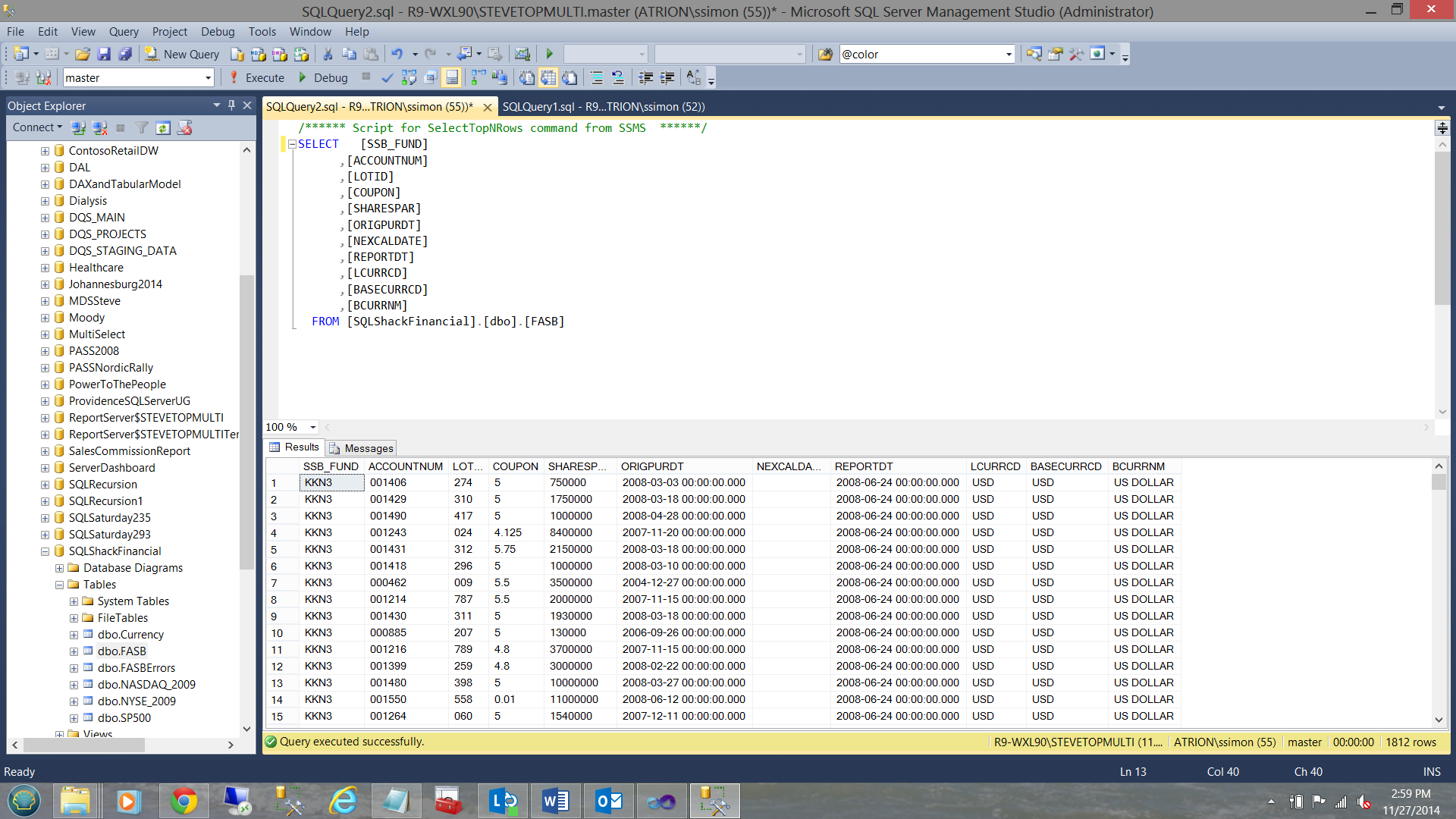Switch to the Messages tab
Image resolution: width=1456 pixels, height=819 pixels.
point(362,448)
